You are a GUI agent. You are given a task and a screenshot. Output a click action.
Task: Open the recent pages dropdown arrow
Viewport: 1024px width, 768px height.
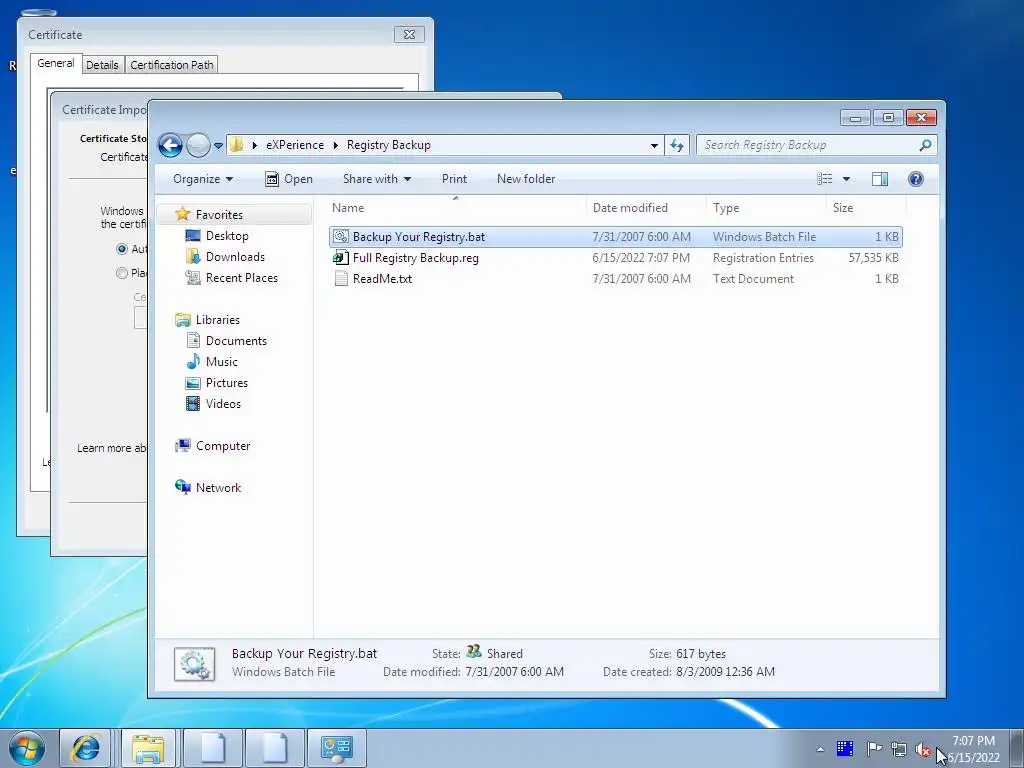[x=218, y=146]
